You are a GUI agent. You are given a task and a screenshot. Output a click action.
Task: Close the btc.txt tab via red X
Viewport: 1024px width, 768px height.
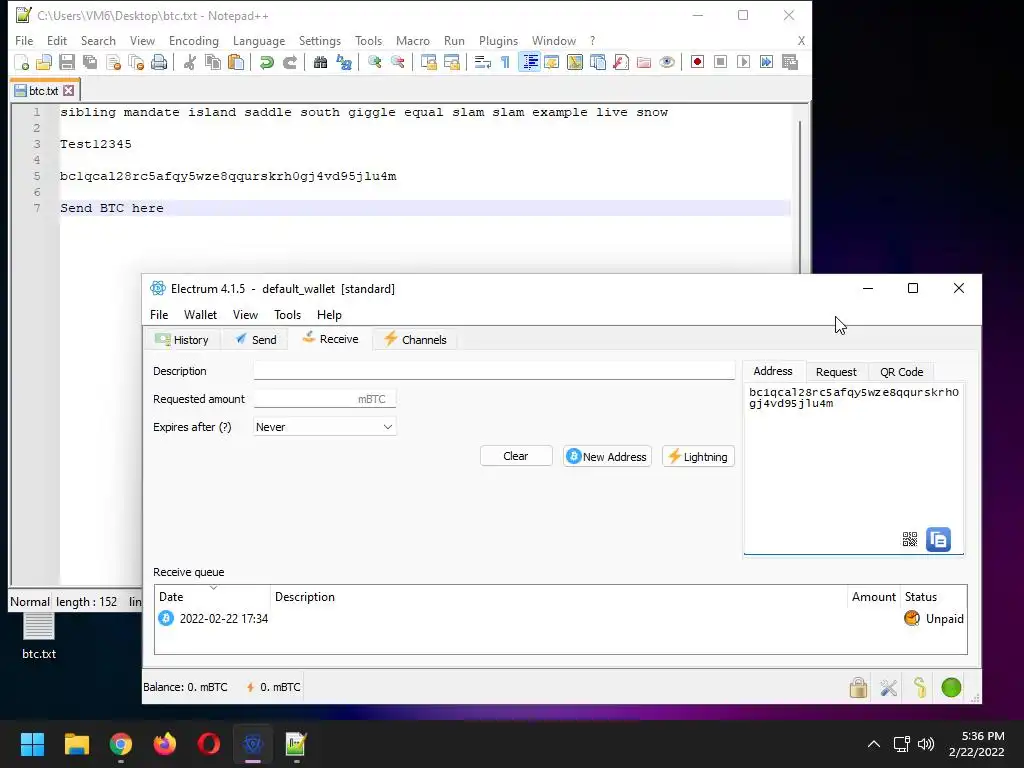[69, 91]
